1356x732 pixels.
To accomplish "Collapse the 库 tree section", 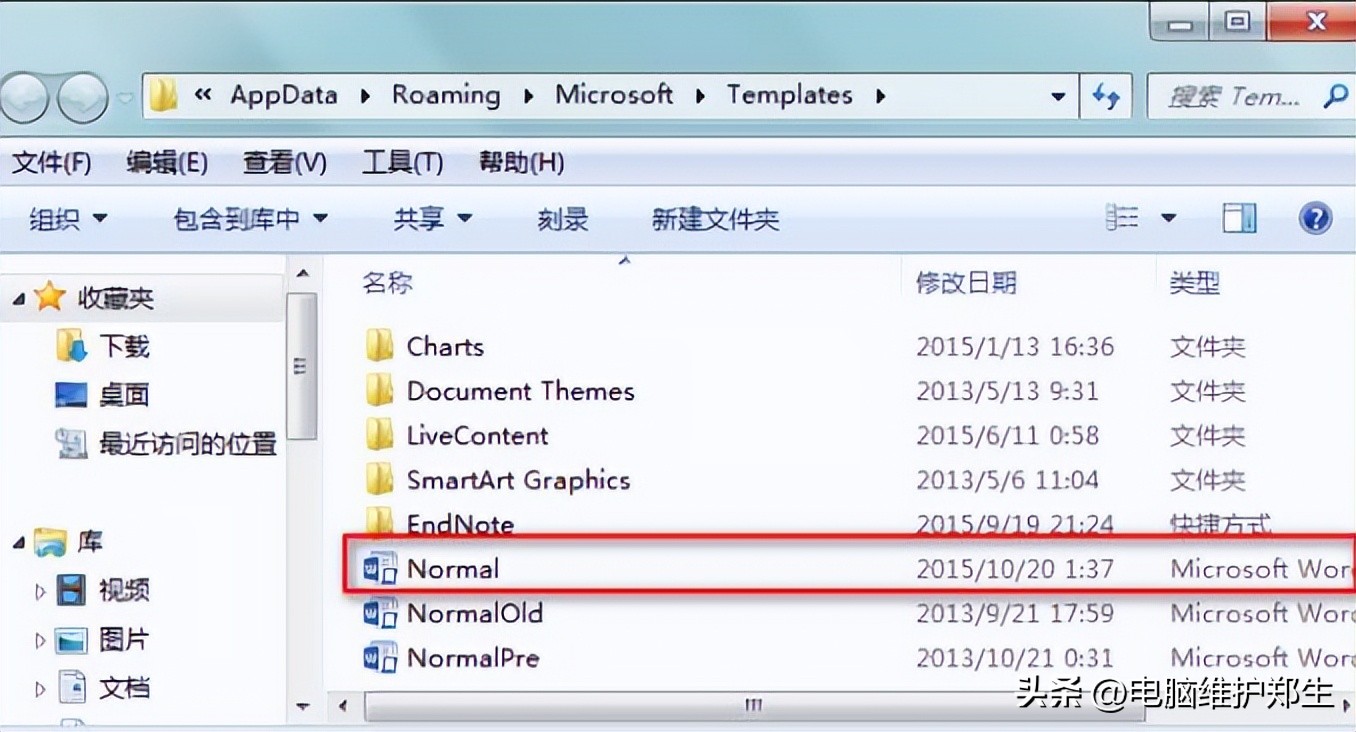I will [18, 543].
